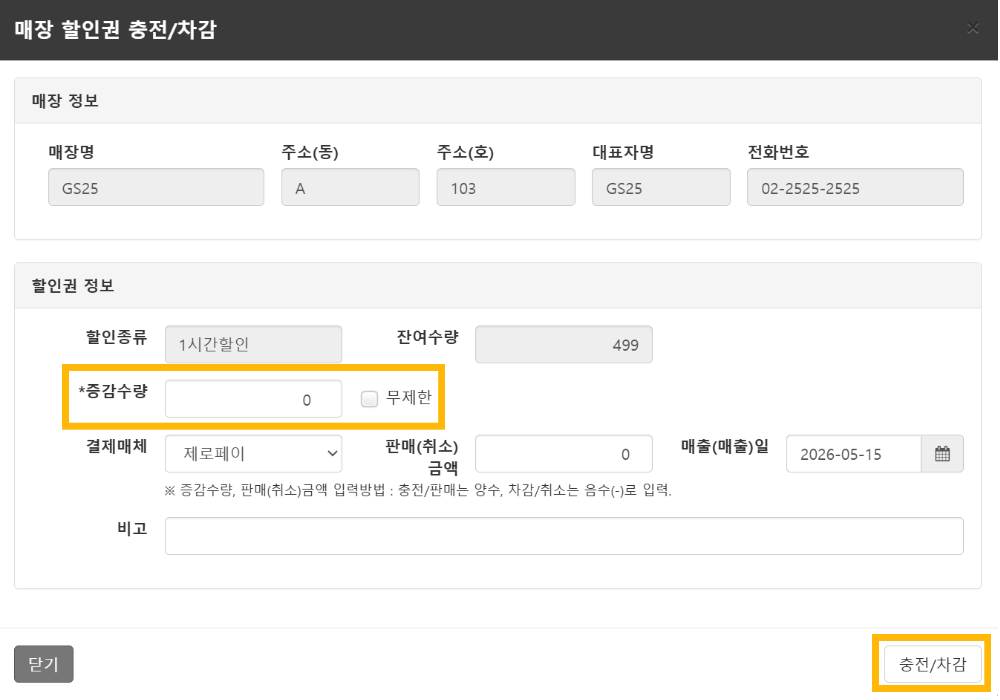Click the 판매(취소) 금액 label

click(422, 457)
